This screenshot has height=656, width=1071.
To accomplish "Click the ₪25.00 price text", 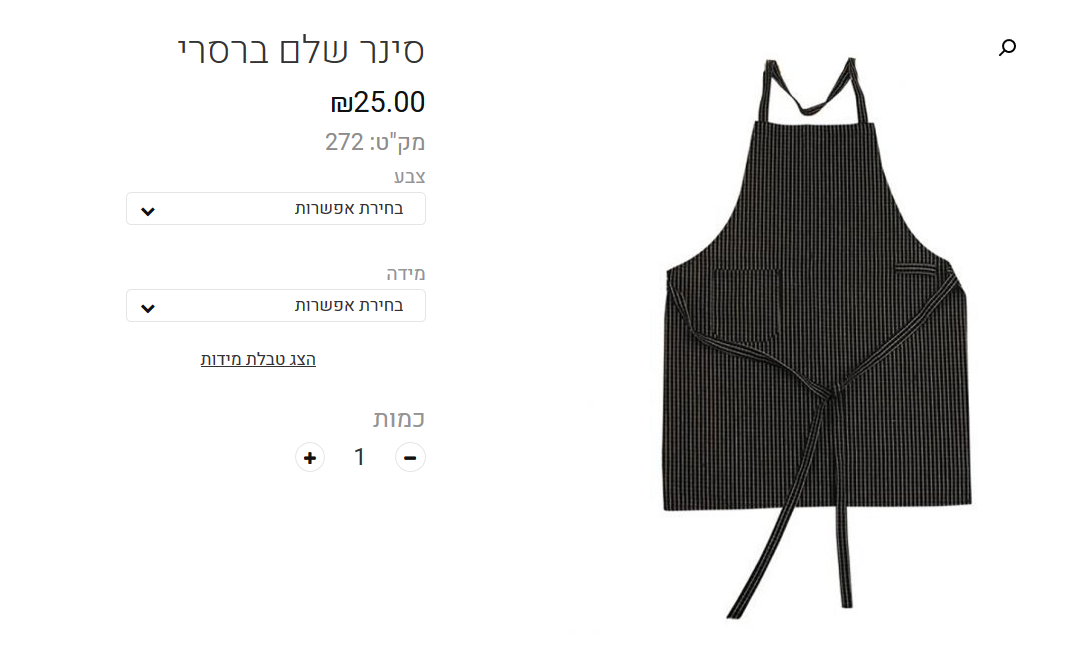I will pos(378,102).
